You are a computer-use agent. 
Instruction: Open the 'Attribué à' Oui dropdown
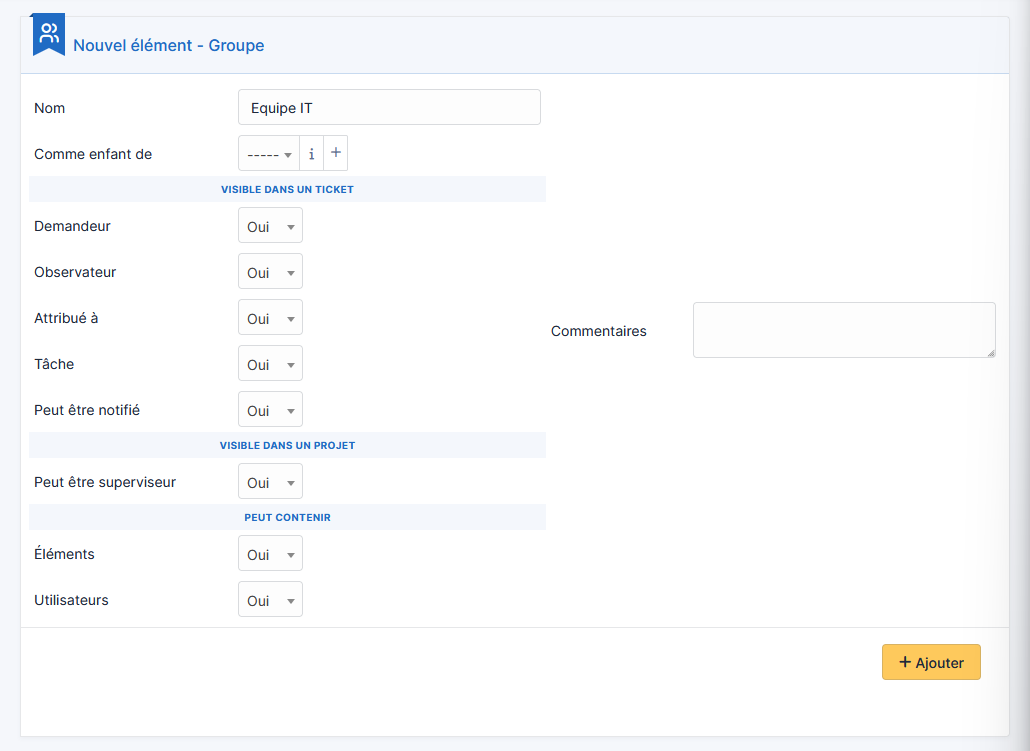(x=271, y=318)
